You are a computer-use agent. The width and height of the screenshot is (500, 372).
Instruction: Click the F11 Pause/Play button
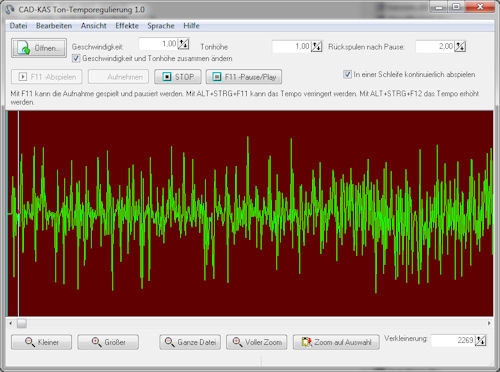(244, 77)
